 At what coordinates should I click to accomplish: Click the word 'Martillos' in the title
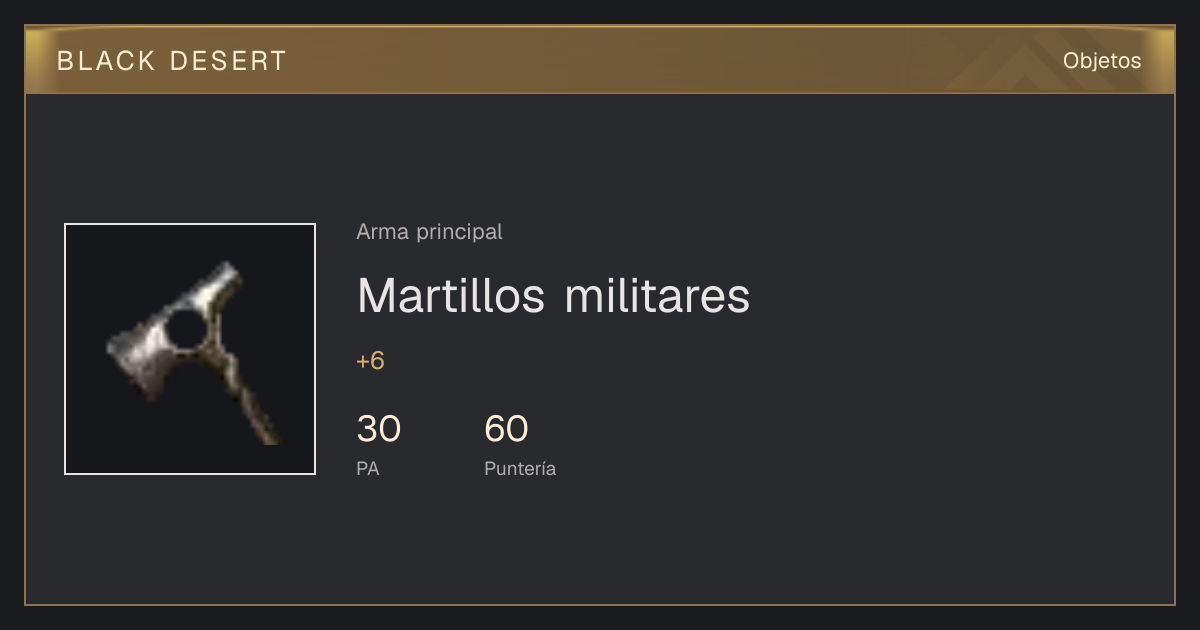tap(451, 295)
